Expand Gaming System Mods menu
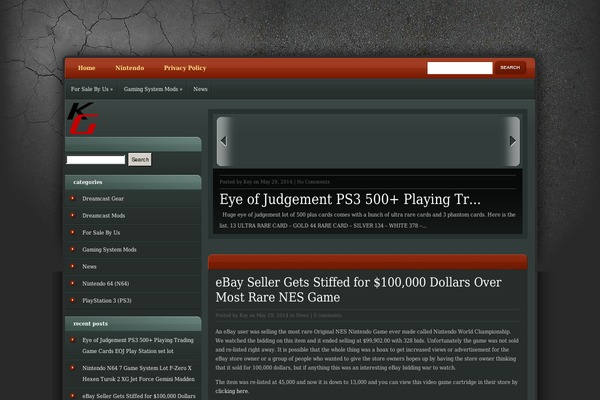 point(153,89)
